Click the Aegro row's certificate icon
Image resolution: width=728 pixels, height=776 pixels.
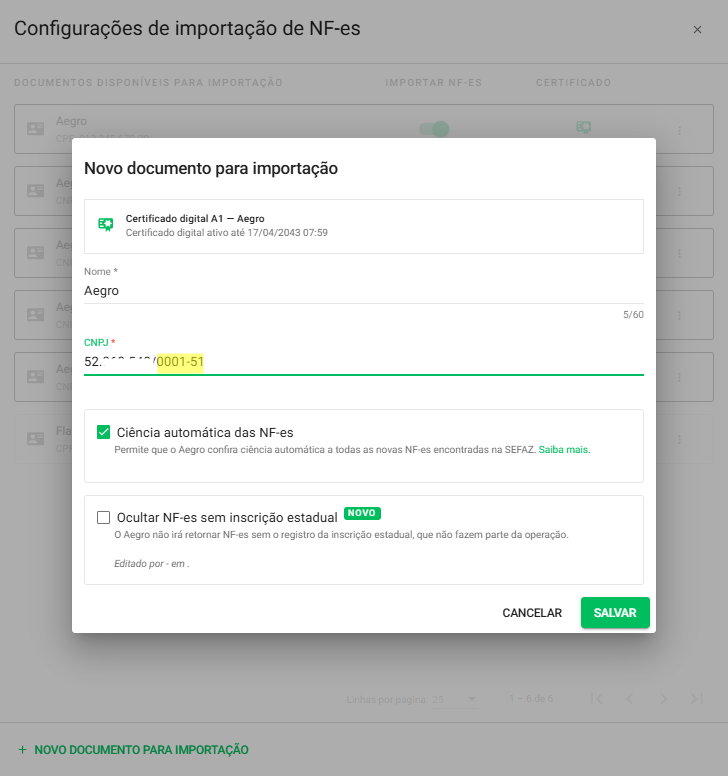(584, 128)
